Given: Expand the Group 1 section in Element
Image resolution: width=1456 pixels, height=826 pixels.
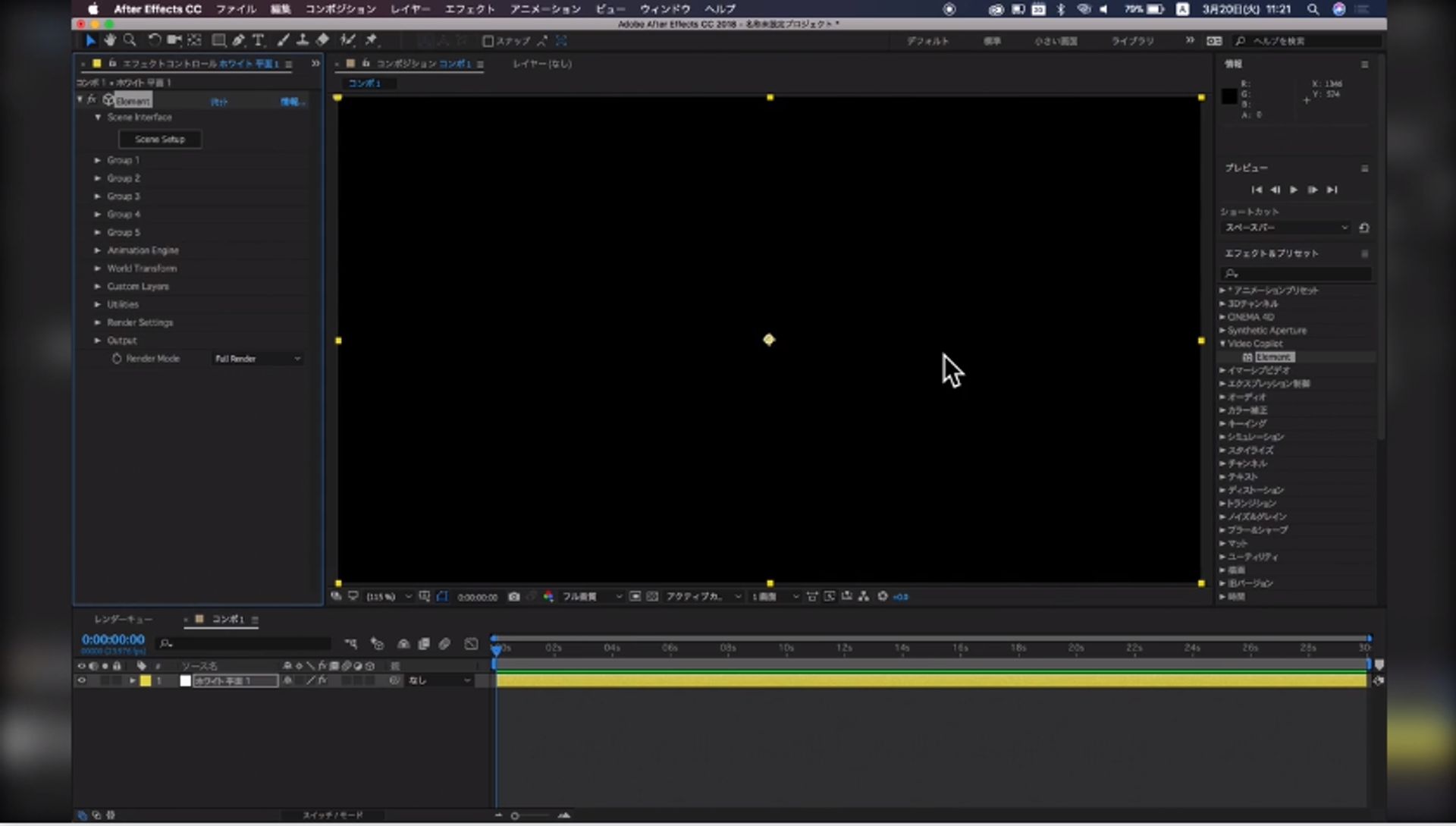Looking at the screenshot, I should pos(97,160).
